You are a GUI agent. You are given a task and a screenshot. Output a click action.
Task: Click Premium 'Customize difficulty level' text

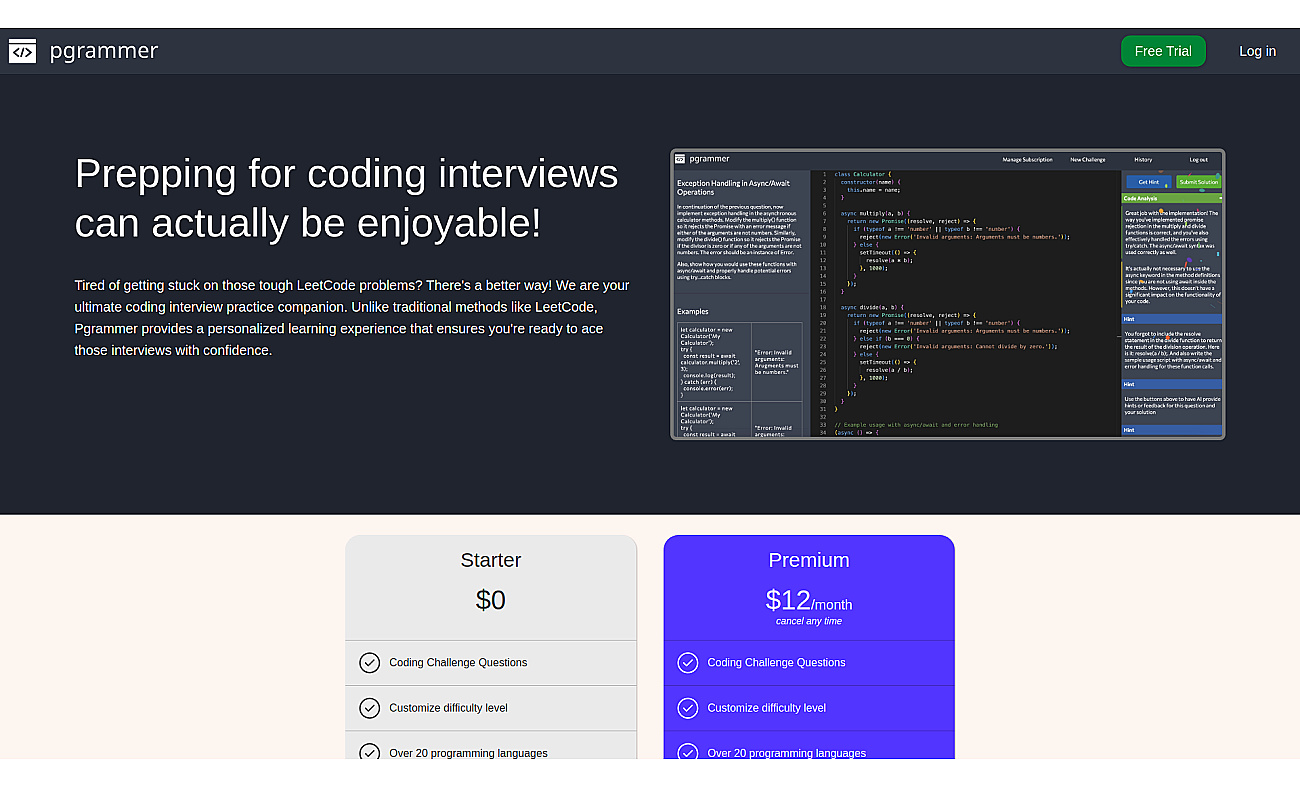[766, 708]
